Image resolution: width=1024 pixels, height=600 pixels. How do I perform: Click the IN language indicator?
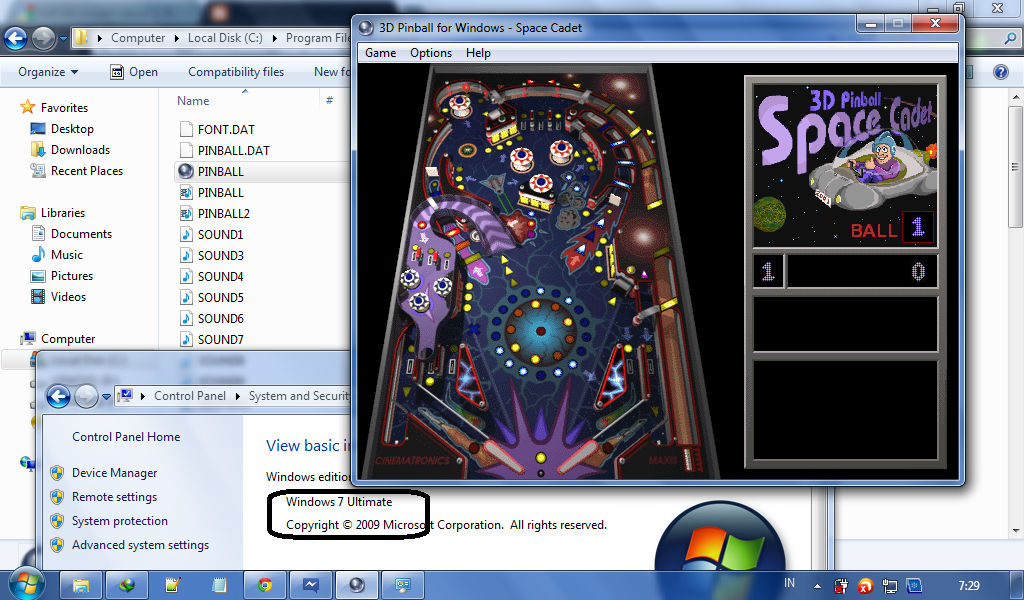pyautogui.click(x=790, y=583)
